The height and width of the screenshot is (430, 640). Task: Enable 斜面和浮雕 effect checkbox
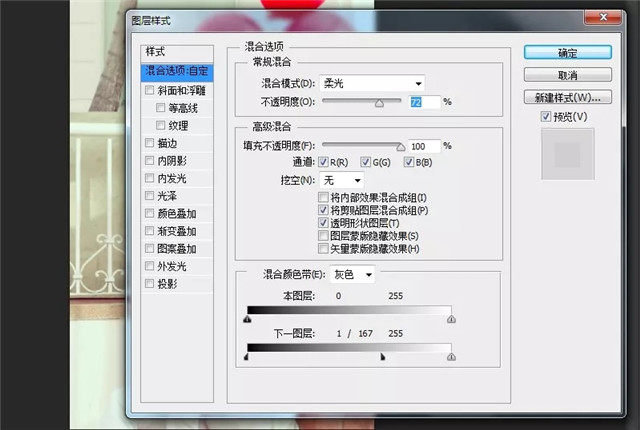tap(149, 90)
